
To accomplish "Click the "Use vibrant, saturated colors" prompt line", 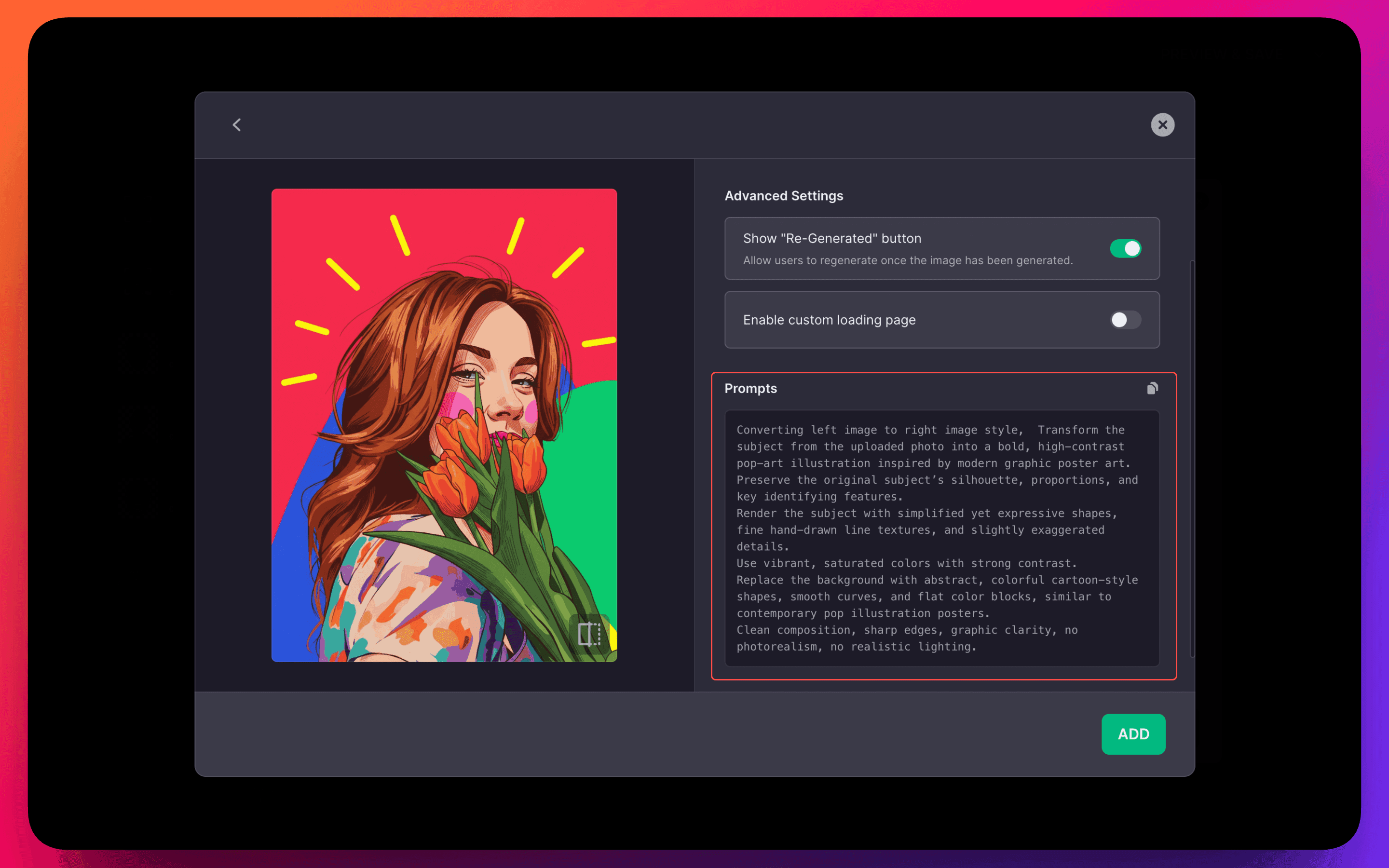I will point(906,564).
